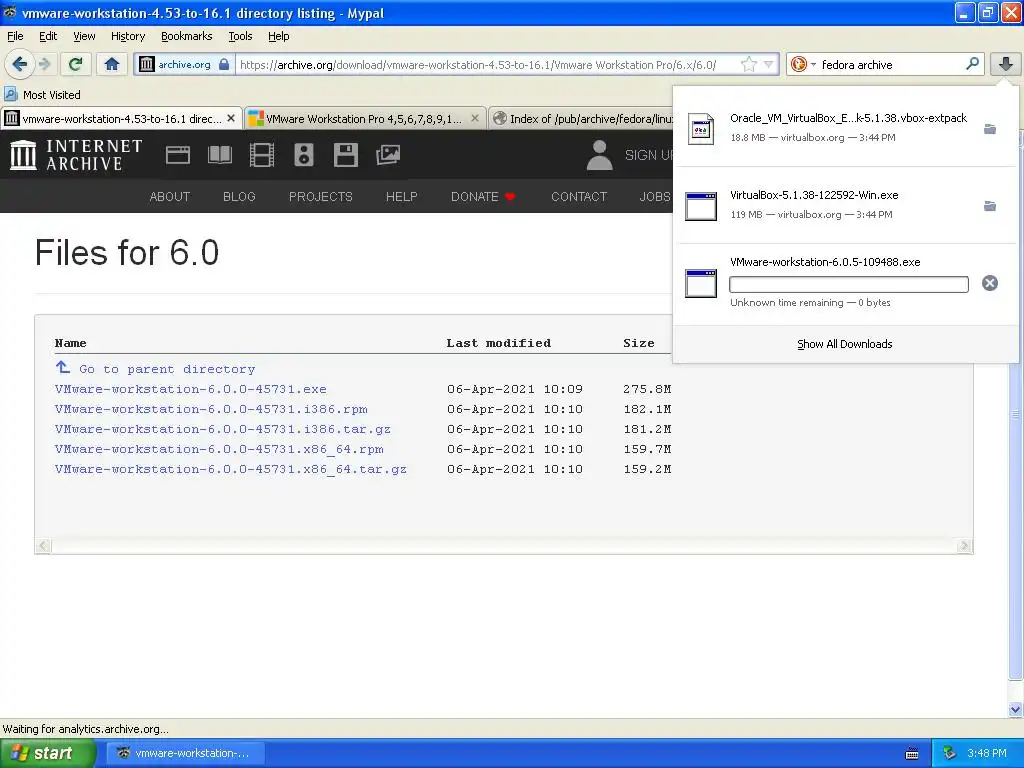Click the Forward arrow button
Image resolution: width=1024 pixels, height=768 pixels.
click(44, 64)
